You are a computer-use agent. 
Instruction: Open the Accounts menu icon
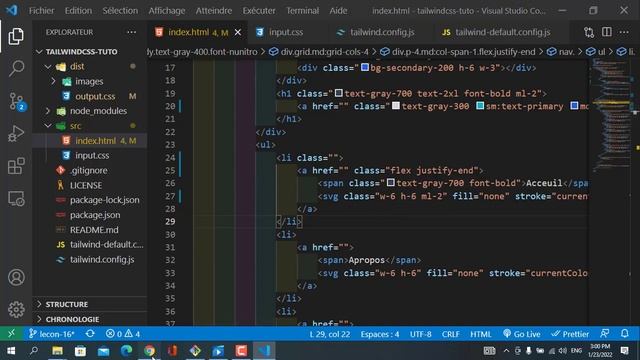click(16, 278)
